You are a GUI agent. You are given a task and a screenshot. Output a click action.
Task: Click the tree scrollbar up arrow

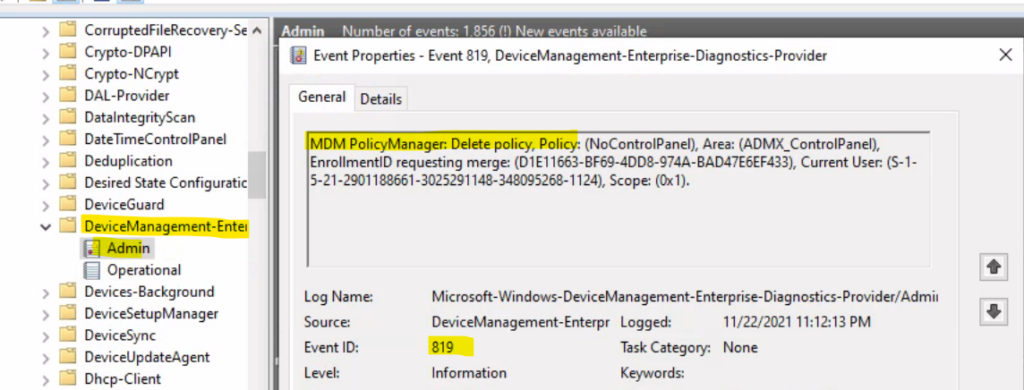[257, 31]
